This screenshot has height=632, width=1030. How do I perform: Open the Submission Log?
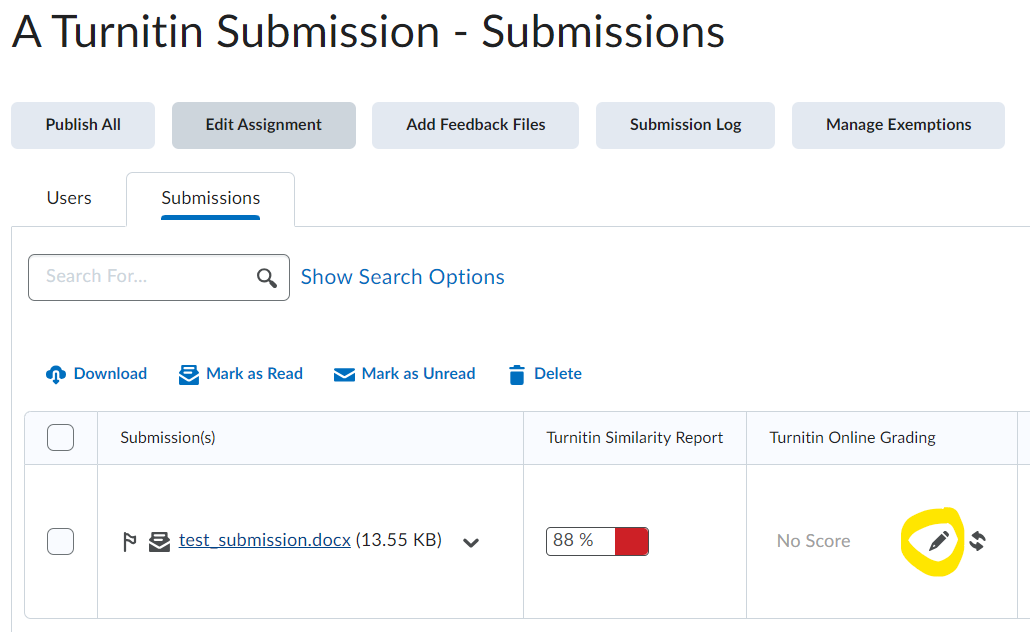coord(685,125)
